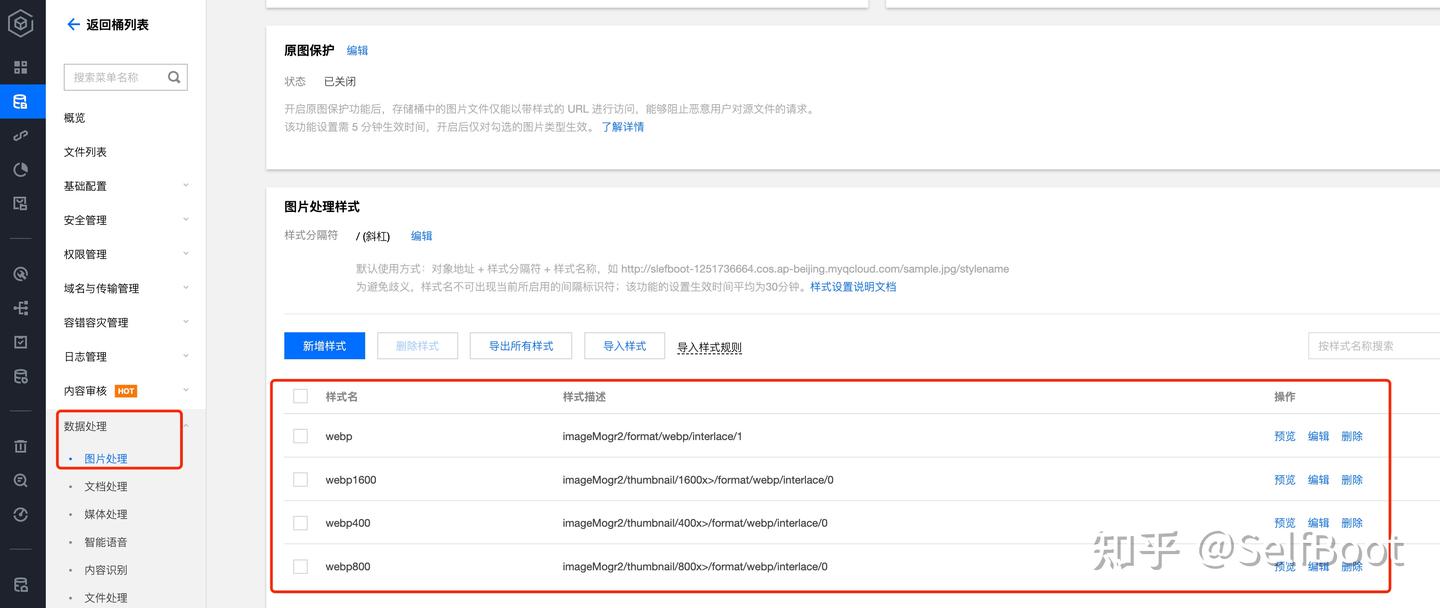1440x608 pixels.
Task: Open the pie chart statistics icon
Action: coord(21,169)
